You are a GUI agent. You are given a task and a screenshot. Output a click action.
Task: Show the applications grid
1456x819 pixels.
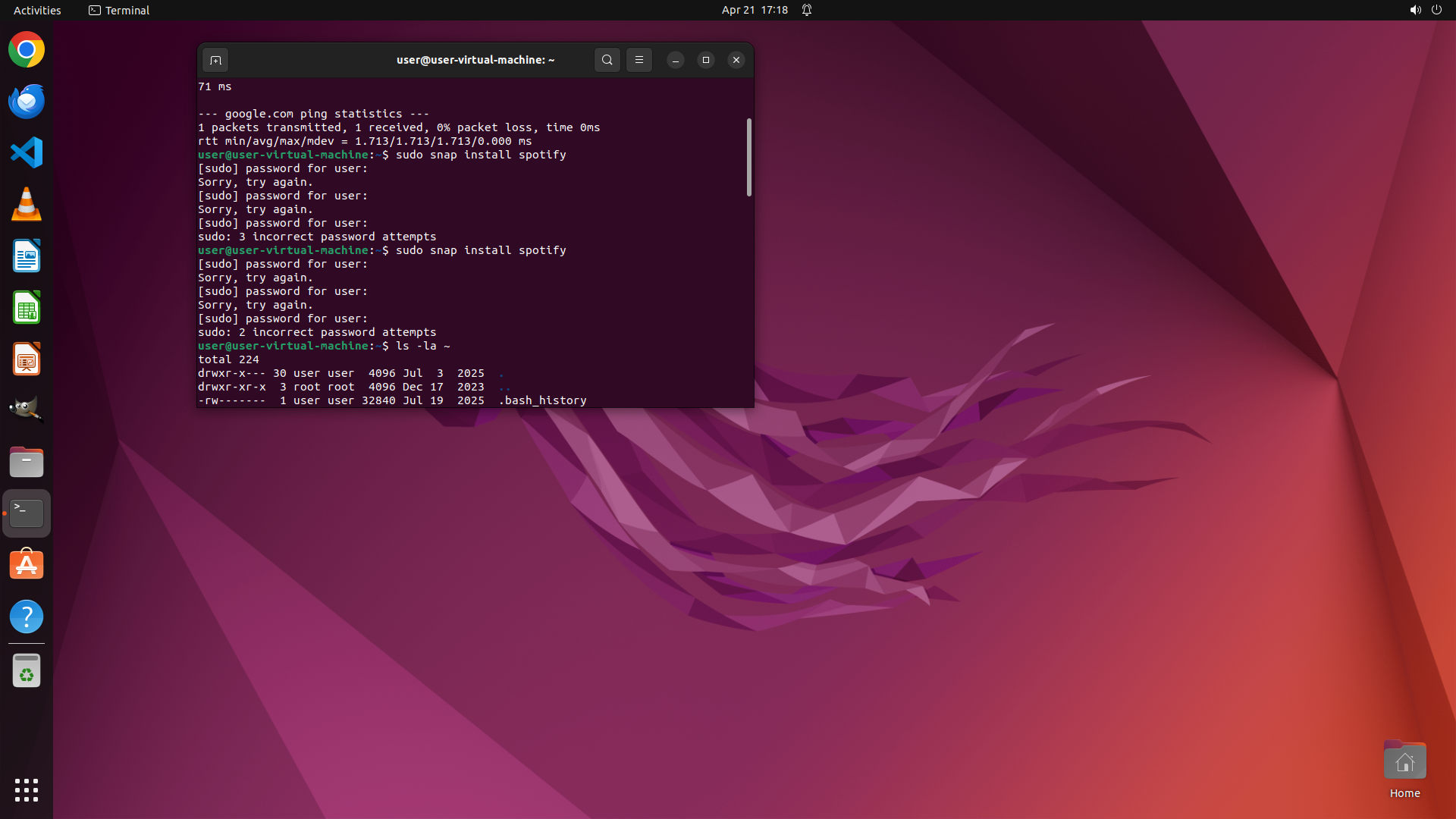coord(27,790)
